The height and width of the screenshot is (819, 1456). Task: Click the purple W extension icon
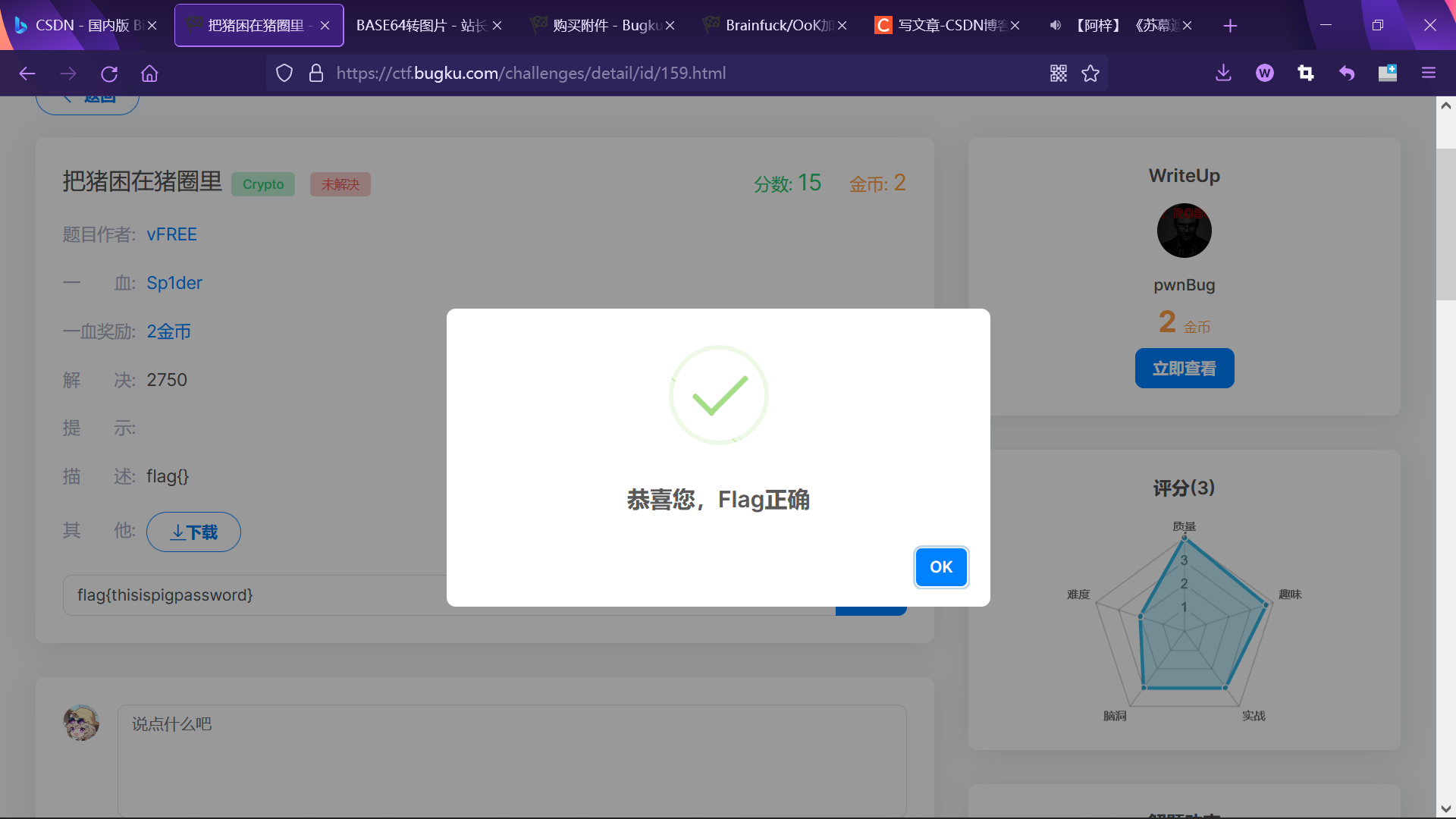pos(1264,74)
